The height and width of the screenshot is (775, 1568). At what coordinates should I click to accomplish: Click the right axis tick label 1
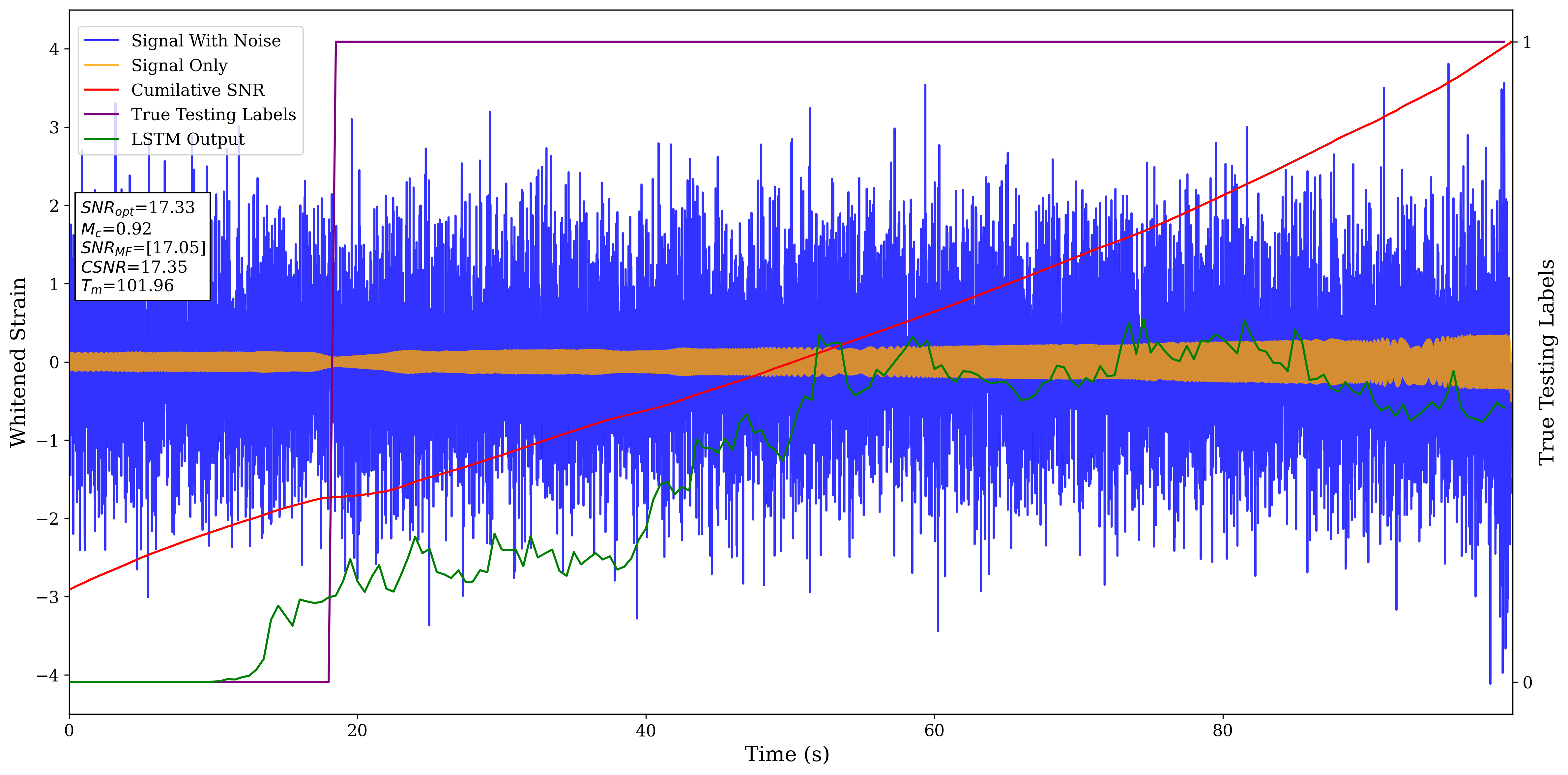1526,42
